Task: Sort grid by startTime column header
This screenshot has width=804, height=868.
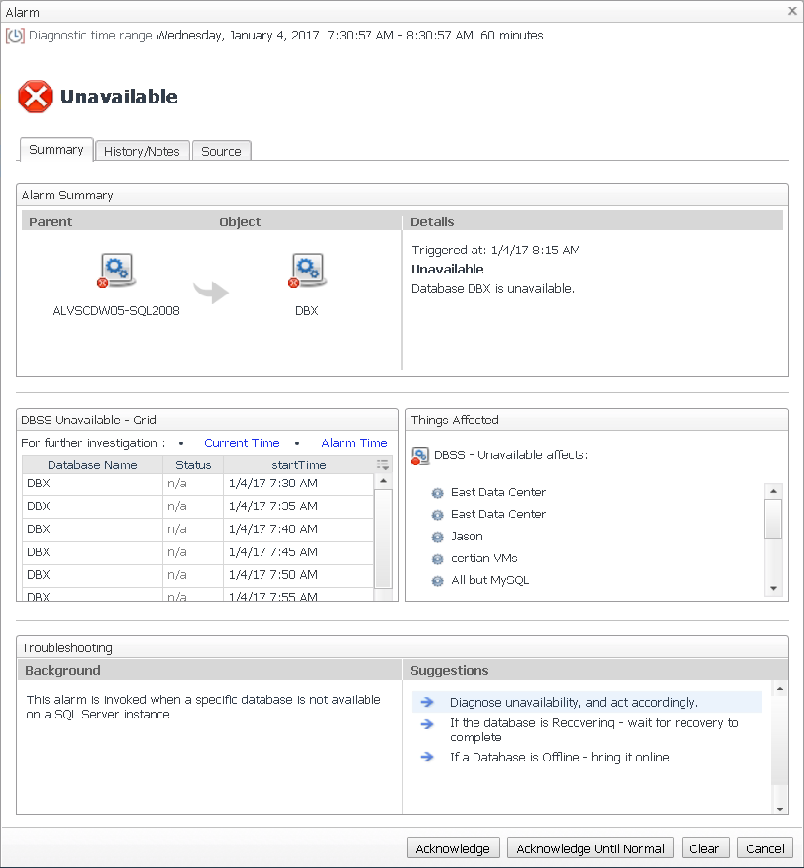Action: pos(298,465)
